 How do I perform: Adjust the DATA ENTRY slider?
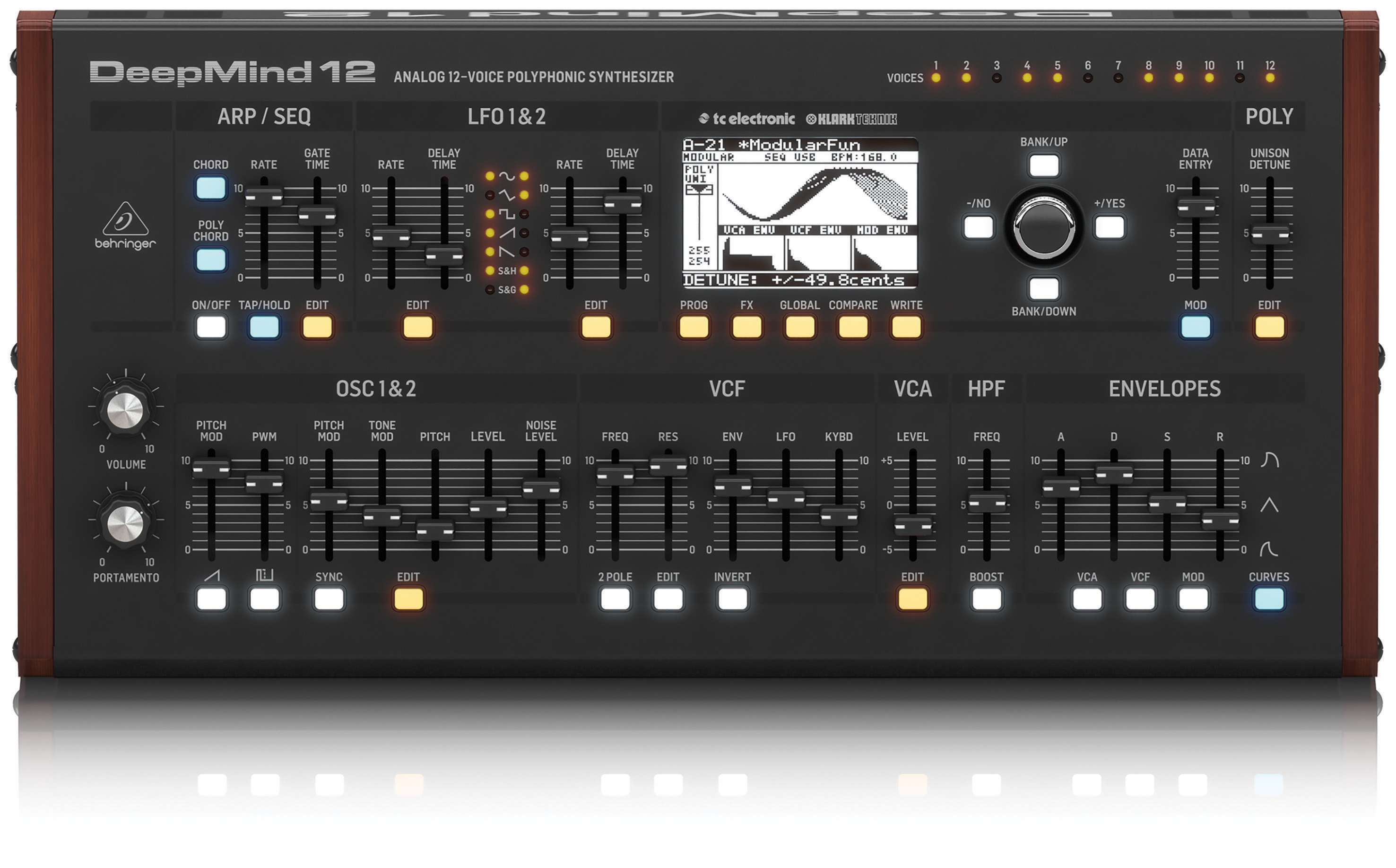[1196, 207]
